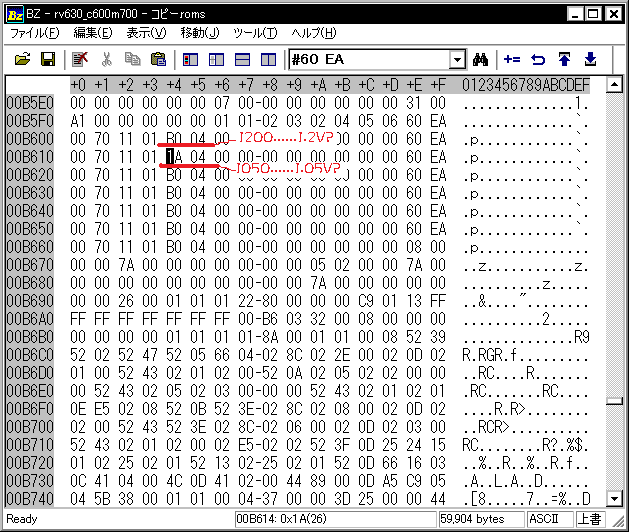The image size is (629, 532).
Task: Click the scrollbar up arrow
Action: pos(614,84)
